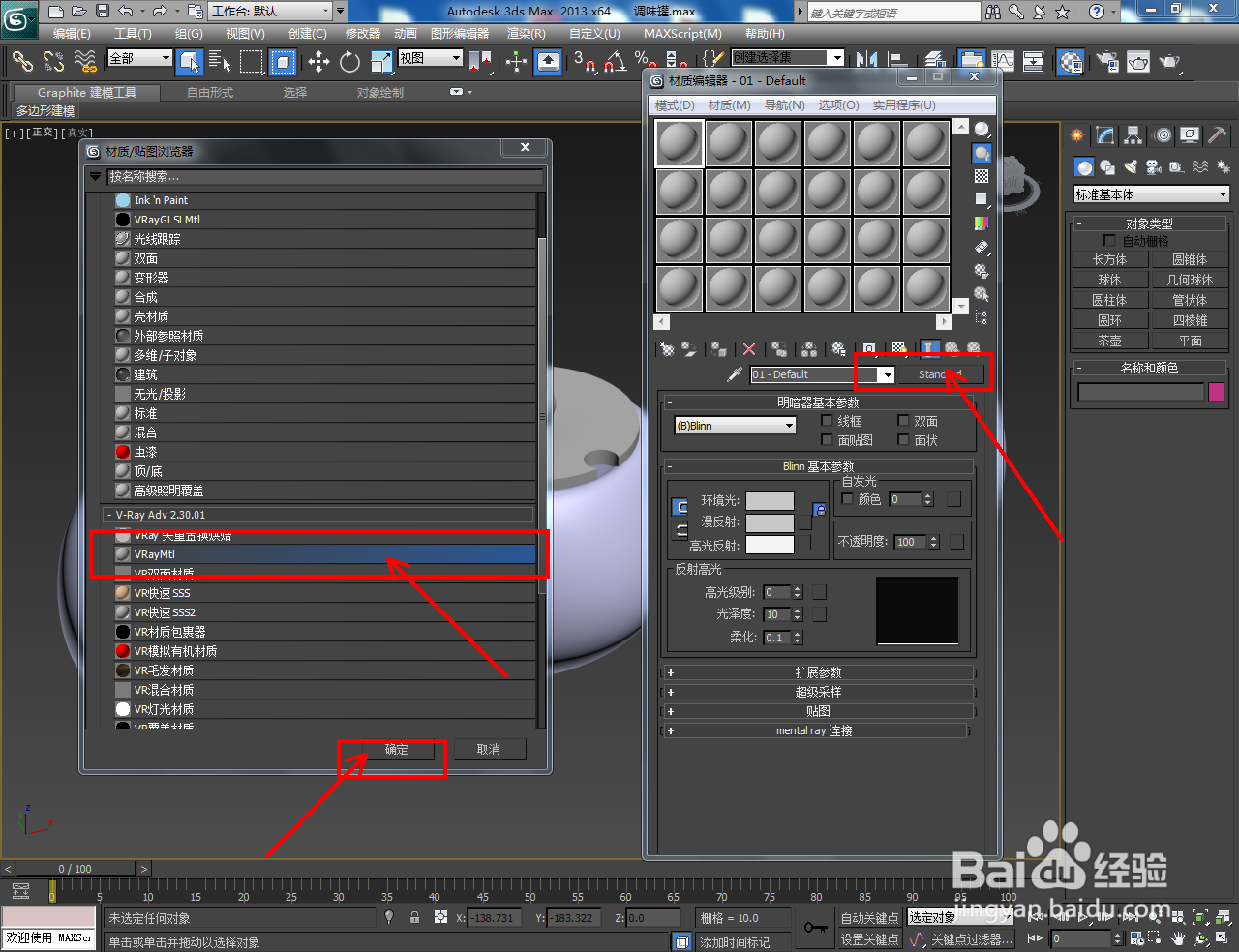Screen dimensions: 1239x952
Task: Open the MAXScript(M) menu
Action: pyautogui.click(x=682, y=34)
